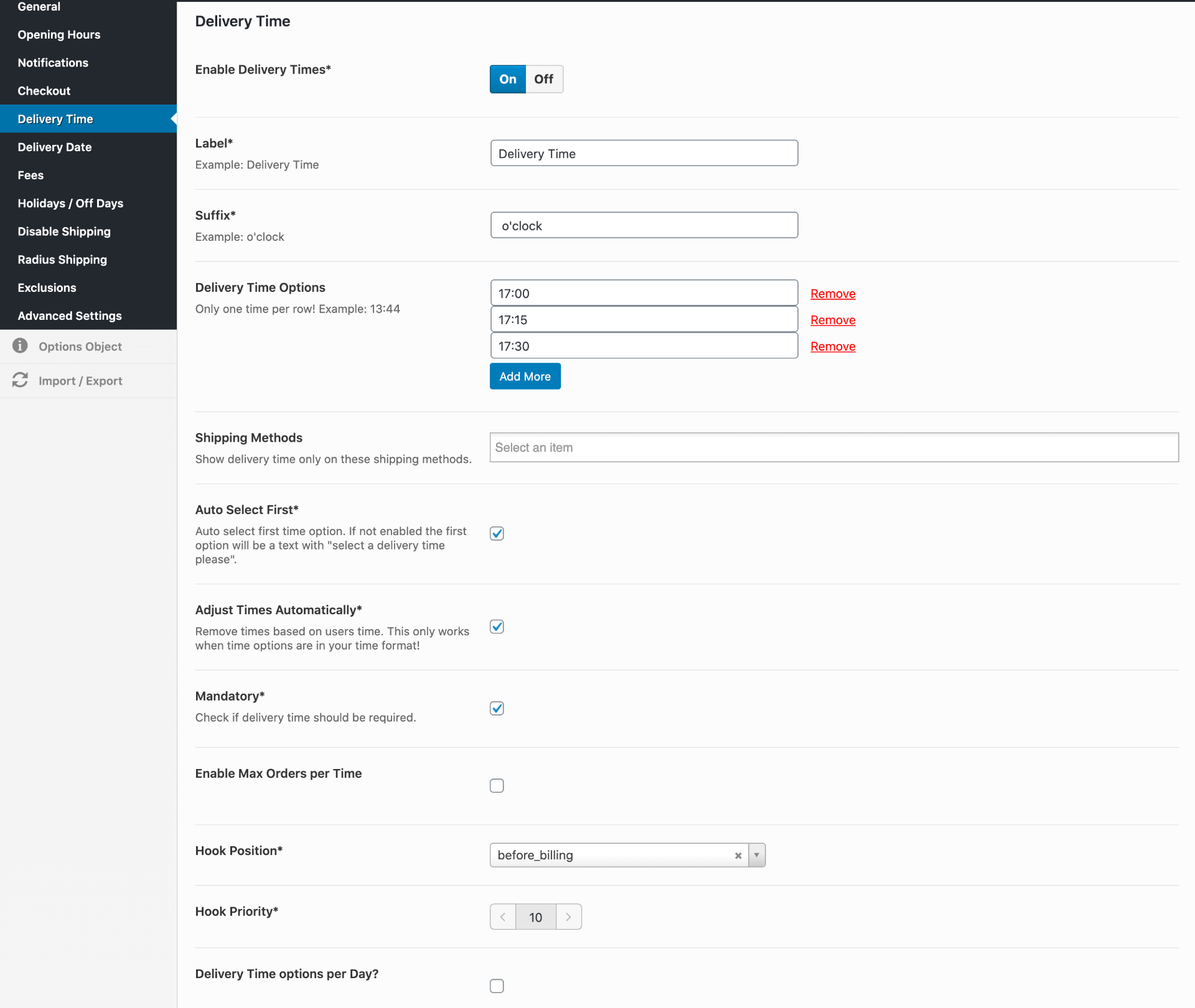
Task: Open the Shipping Methods select box
Action: tap(834, 447)
